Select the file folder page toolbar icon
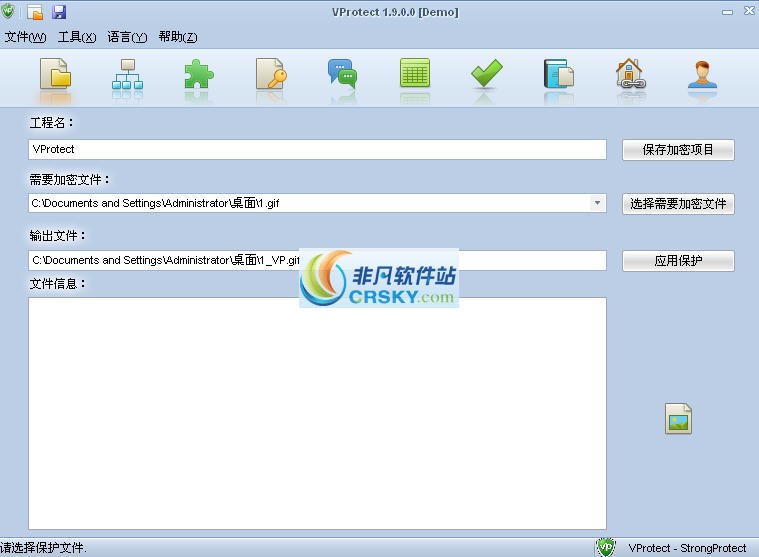 (x=55, y=74)
